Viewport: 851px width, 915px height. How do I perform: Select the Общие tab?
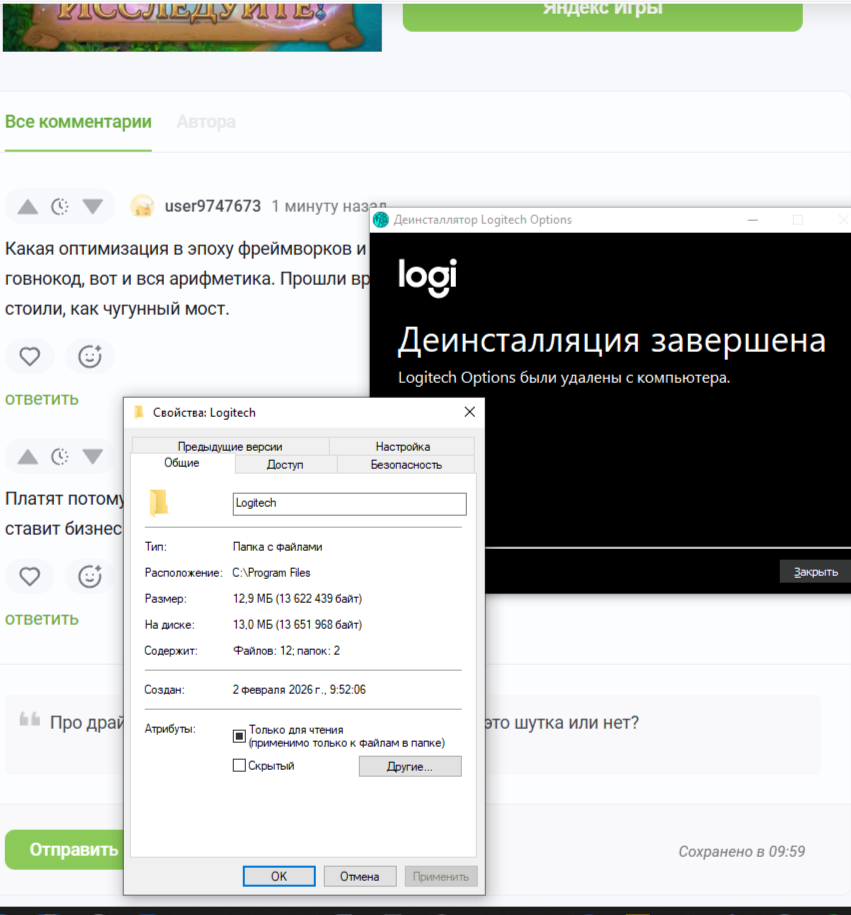click(x=182, y=463)
